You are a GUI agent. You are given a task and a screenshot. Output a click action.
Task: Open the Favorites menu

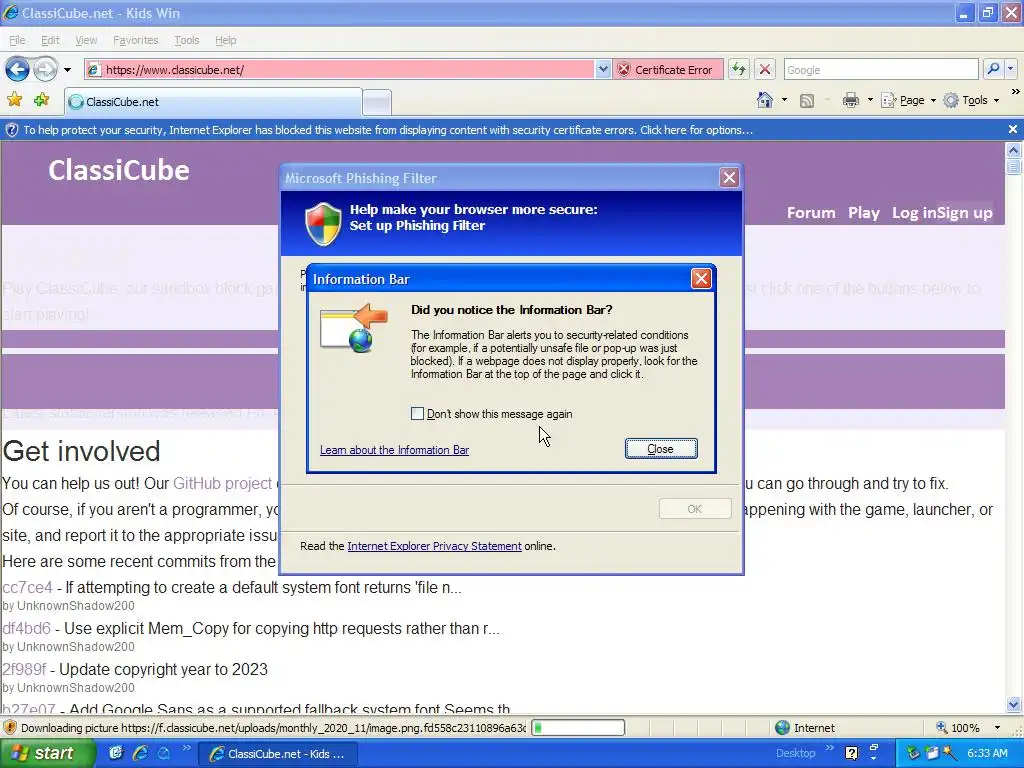click(x=136, y=40)
